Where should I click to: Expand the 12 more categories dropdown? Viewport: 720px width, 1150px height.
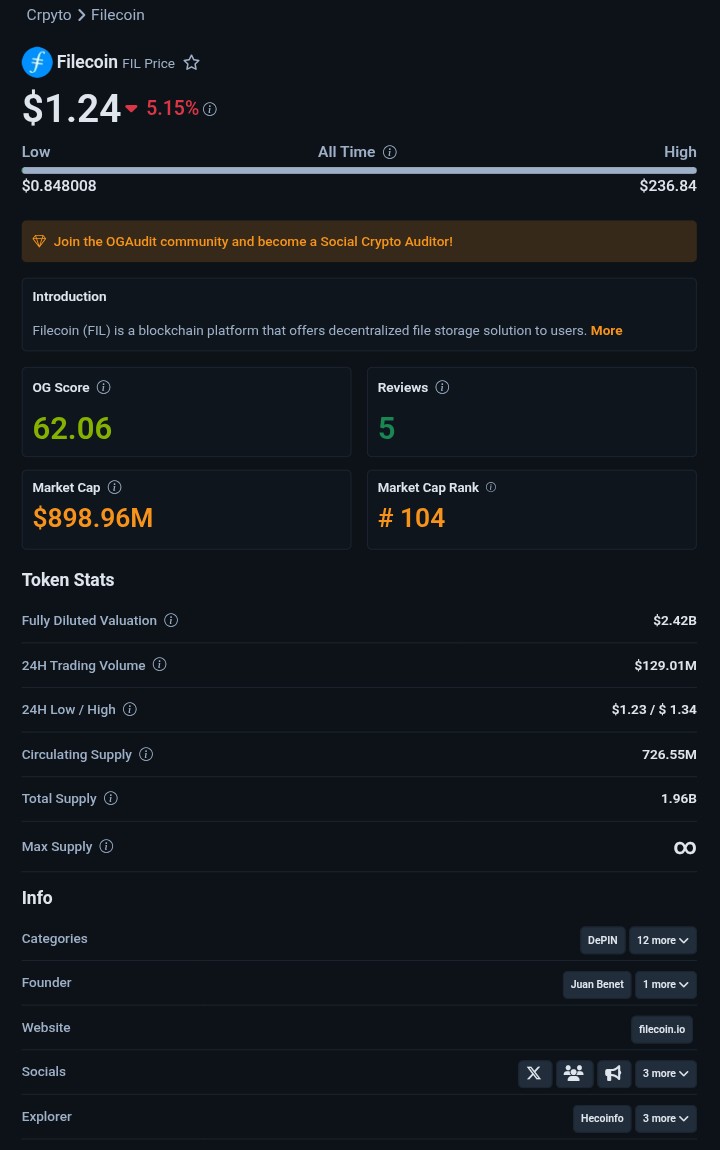663,940
